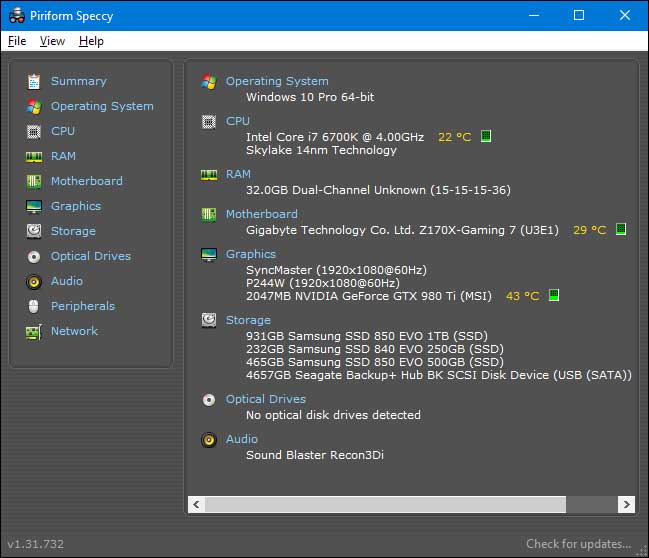
Task: Click the Network card icon in sidebar
Action: (34, 332)
